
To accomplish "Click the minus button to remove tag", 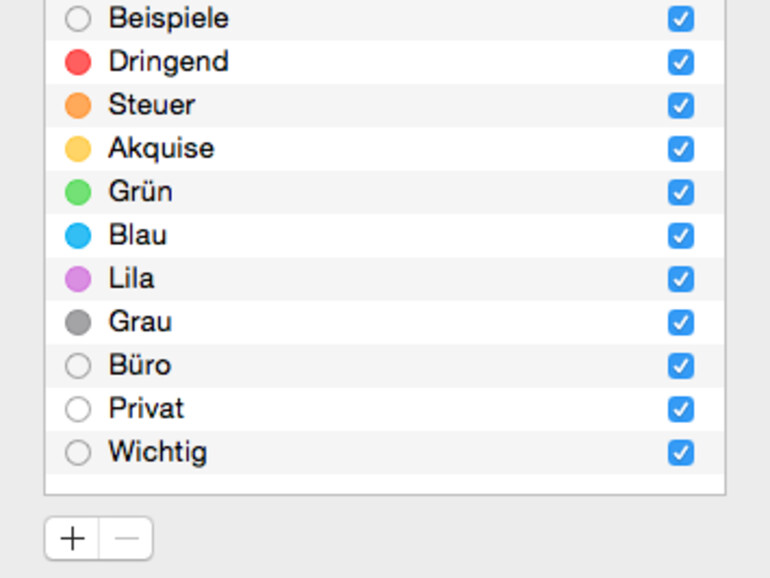I will (126, 539).
